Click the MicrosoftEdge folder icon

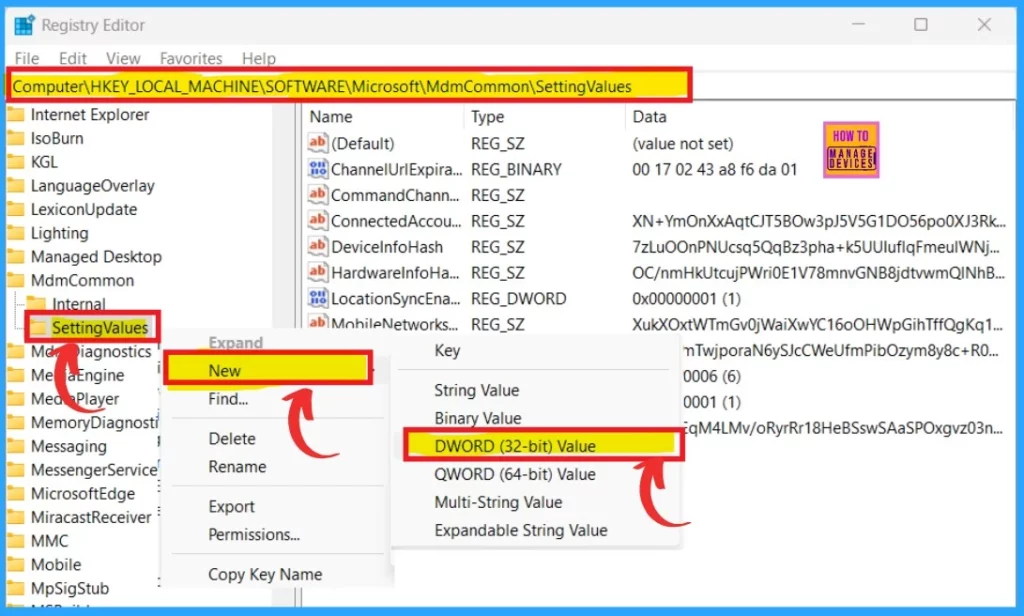(x=16, y=493)
